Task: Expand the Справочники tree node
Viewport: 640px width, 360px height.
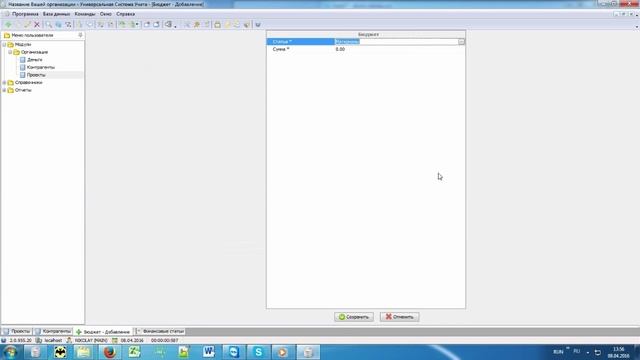Action: 4,82
